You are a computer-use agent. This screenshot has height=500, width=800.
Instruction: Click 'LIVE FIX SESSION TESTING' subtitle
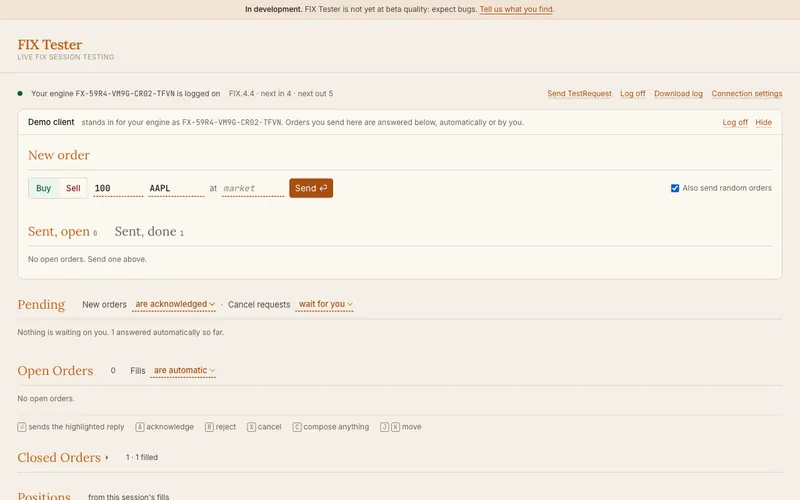[x=66, y=57]
